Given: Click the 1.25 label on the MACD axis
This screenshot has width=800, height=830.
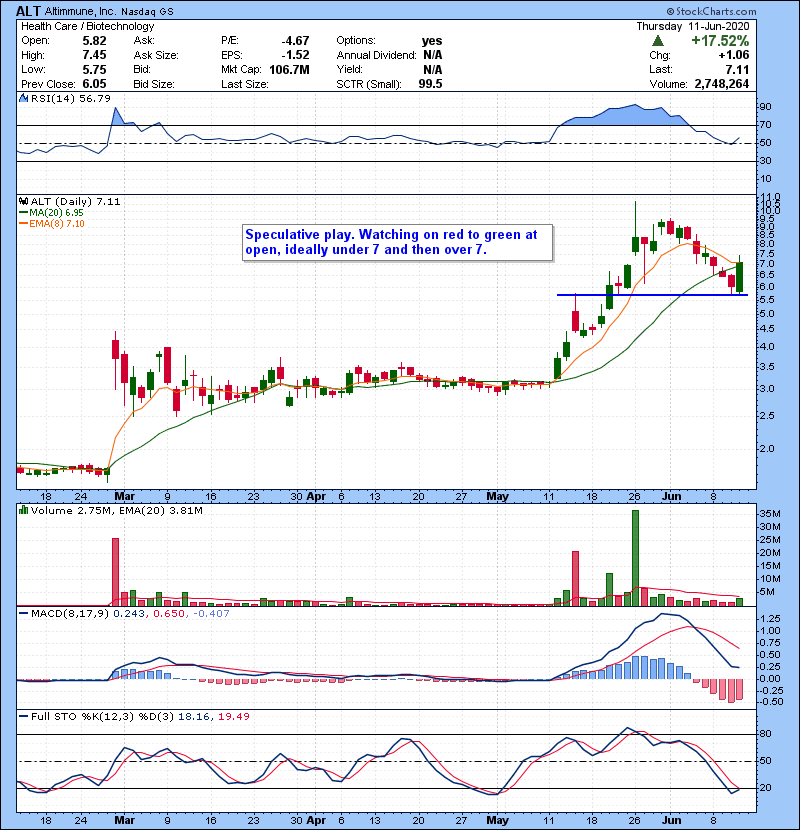Looking at the screenshot, I should point(770,618).
